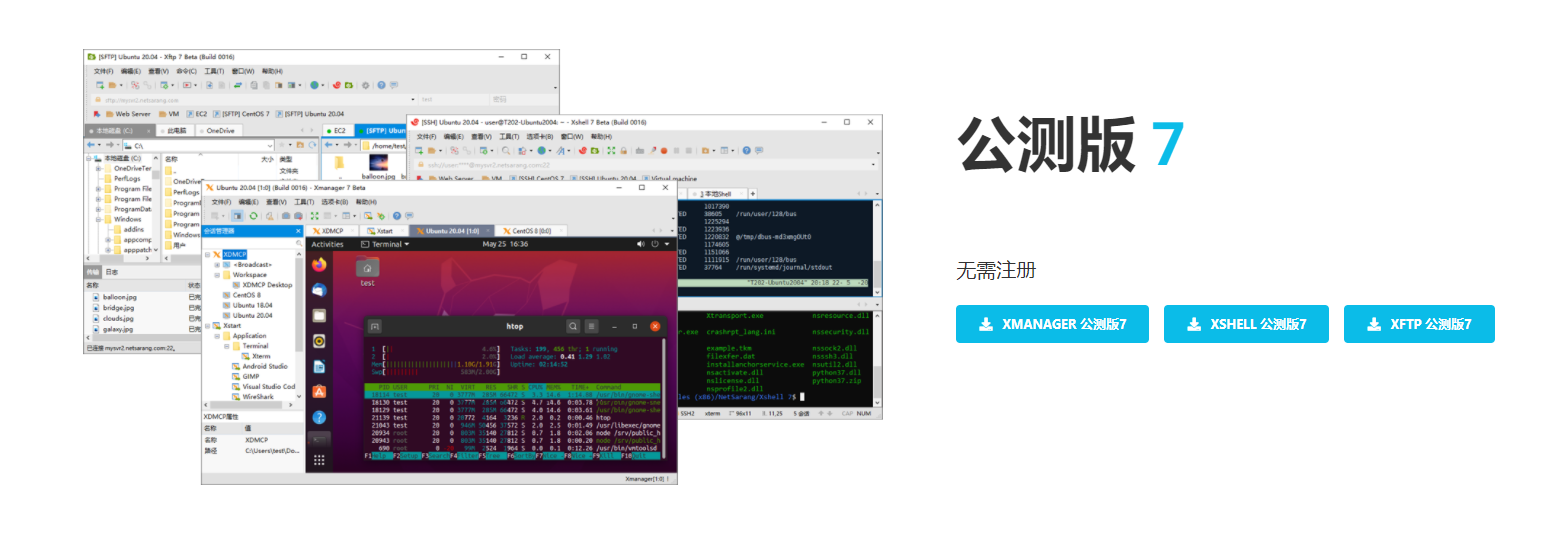This screenshot has height=543, width=1548.
Task: Open LibreOffice Writer in the Ubuntu dock
Action: (x=319, y=366)
